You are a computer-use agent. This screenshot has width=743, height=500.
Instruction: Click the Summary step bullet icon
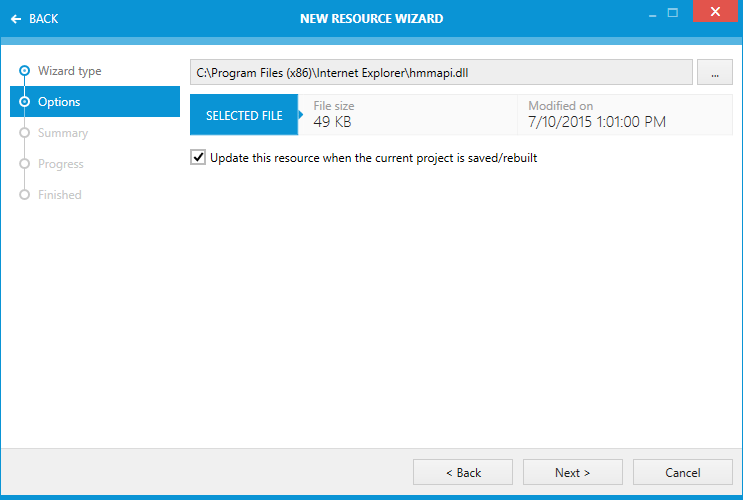pos(25,133)
